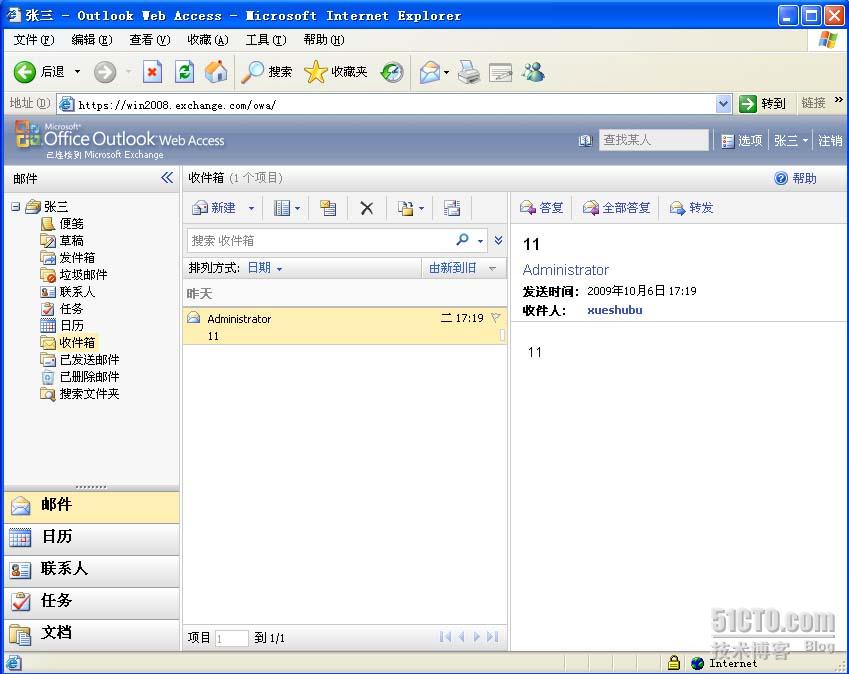Collapse the 张三 mailbox tree

click(x=16, y=206)
